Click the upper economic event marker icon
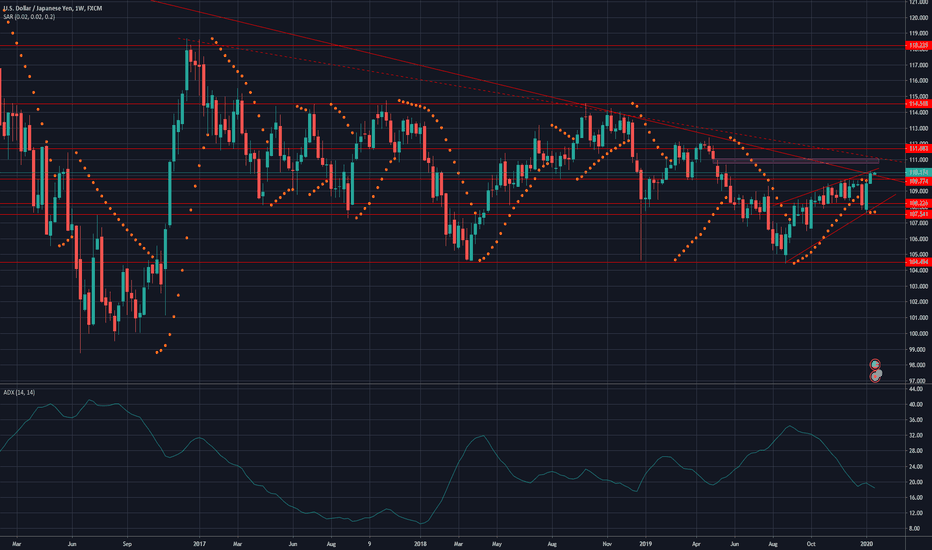Screen dimensions: 932x550 [875, 365]
